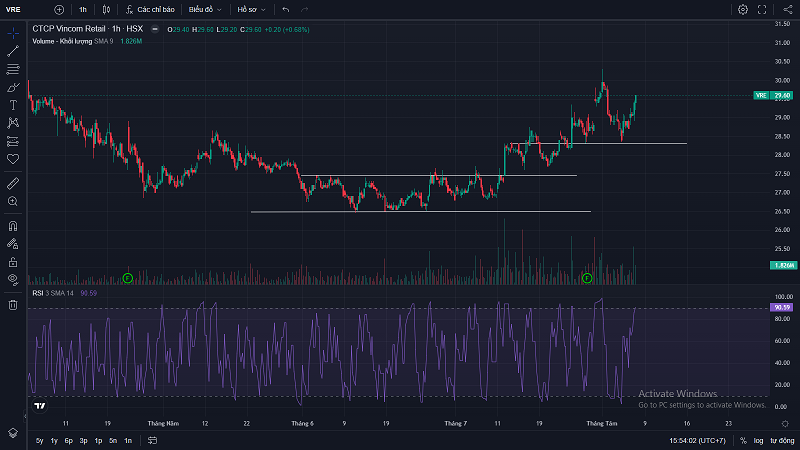800x450 pixels.
Task: Click the undo arrow in top toolbar
Action: 286,9
